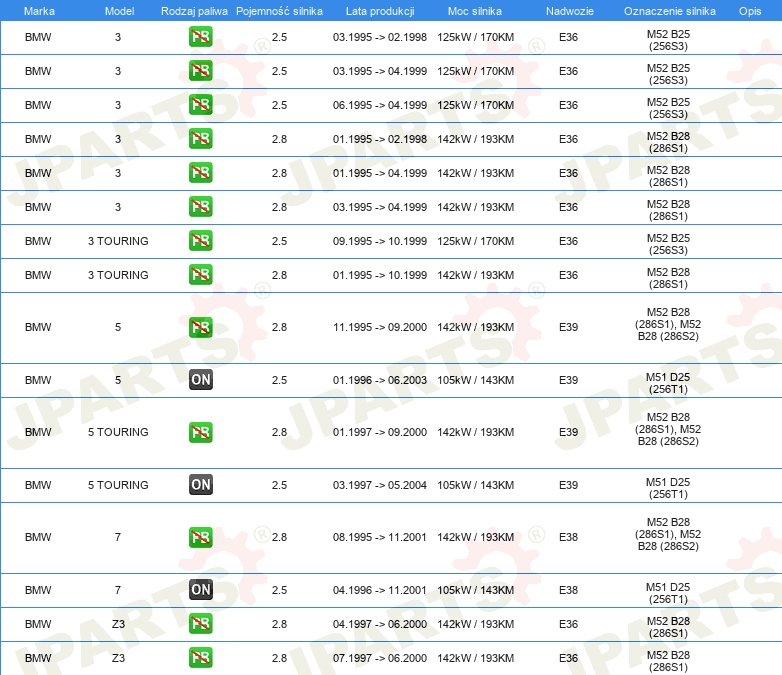Click petrol icon for BMW 5 11.1995 row
This screenshot has height=675, width=782.
pyautogui.click(x=200, y=327)
